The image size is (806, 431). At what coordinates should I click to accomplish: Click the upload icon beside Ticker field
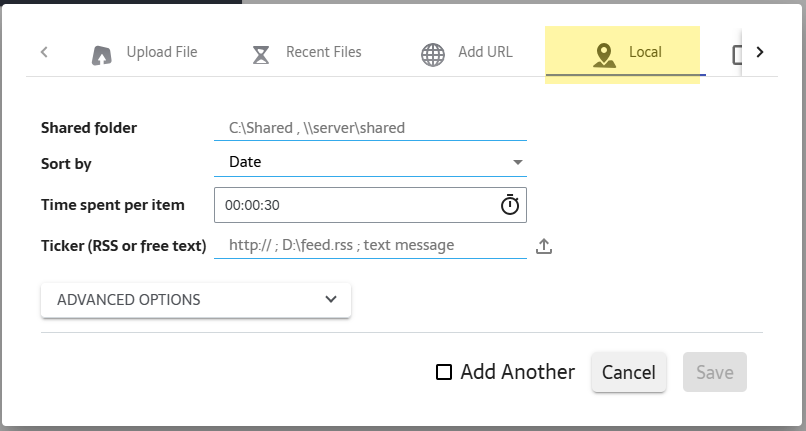[544, 246]
